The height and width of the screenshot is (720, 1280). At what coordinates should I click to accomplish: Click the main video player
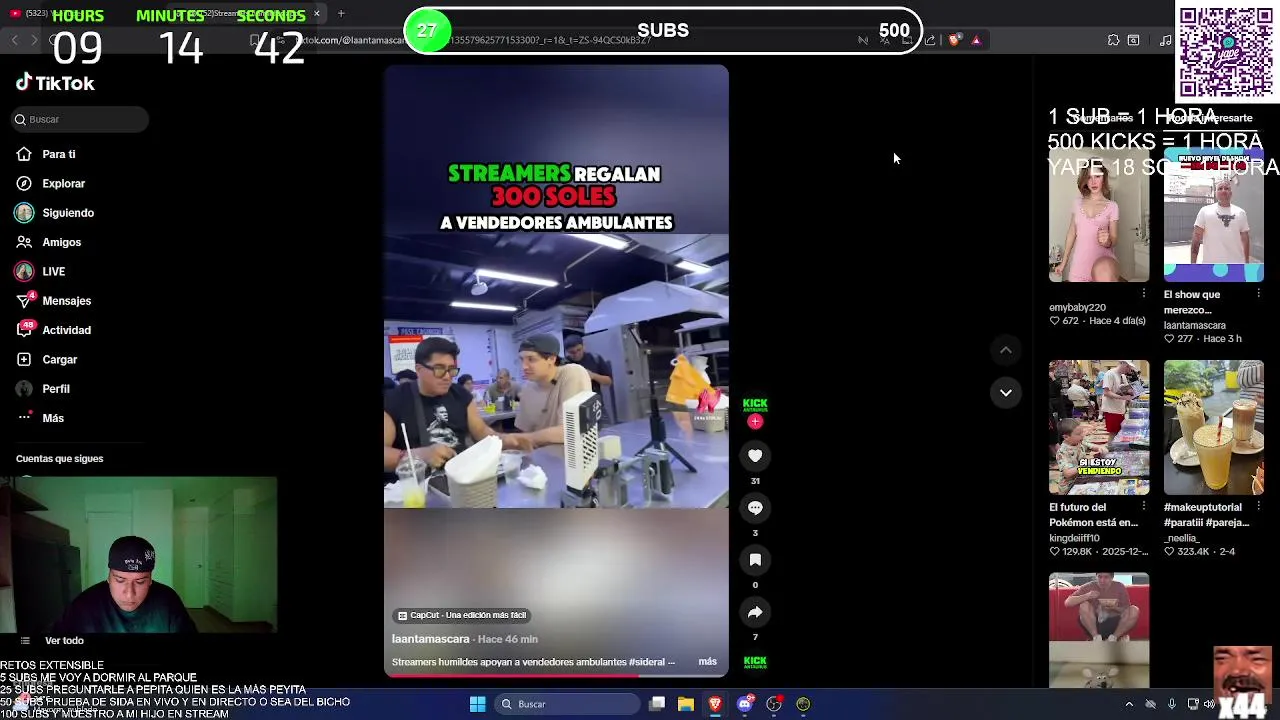[x=556, y=370]
